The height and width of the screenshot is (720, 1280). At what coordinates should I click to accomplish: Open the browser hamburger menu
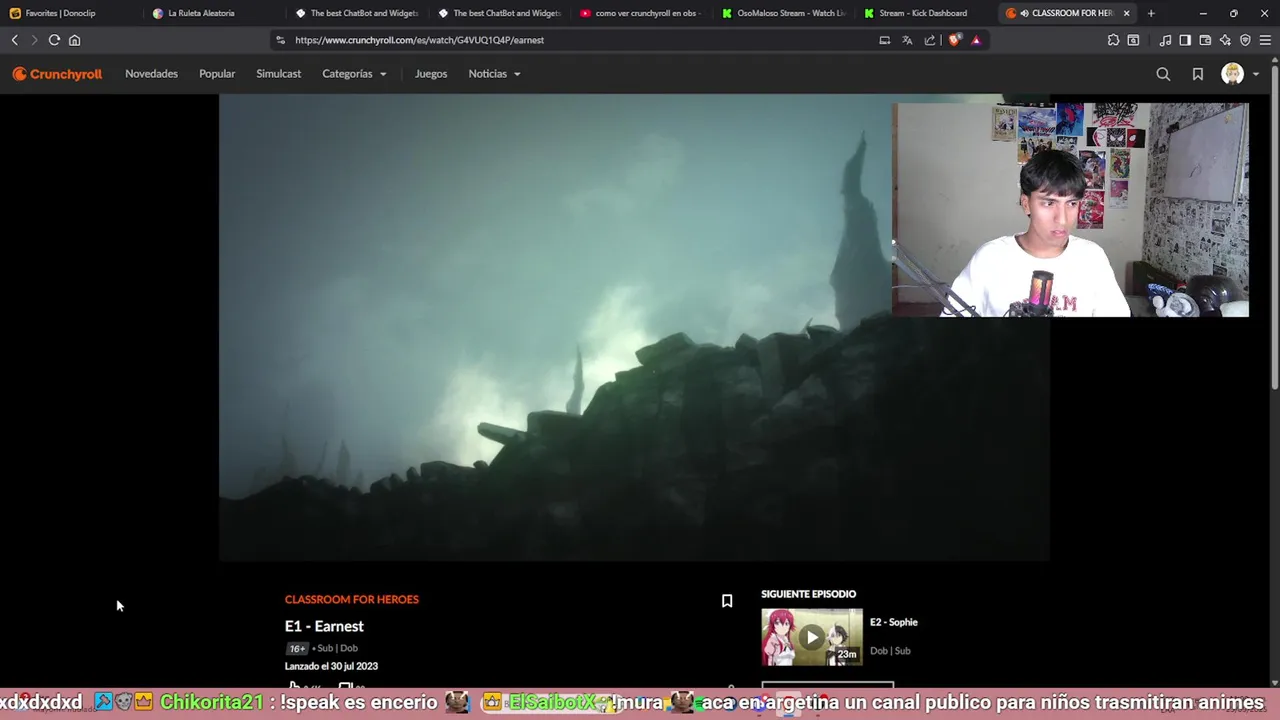[1265, 40]
